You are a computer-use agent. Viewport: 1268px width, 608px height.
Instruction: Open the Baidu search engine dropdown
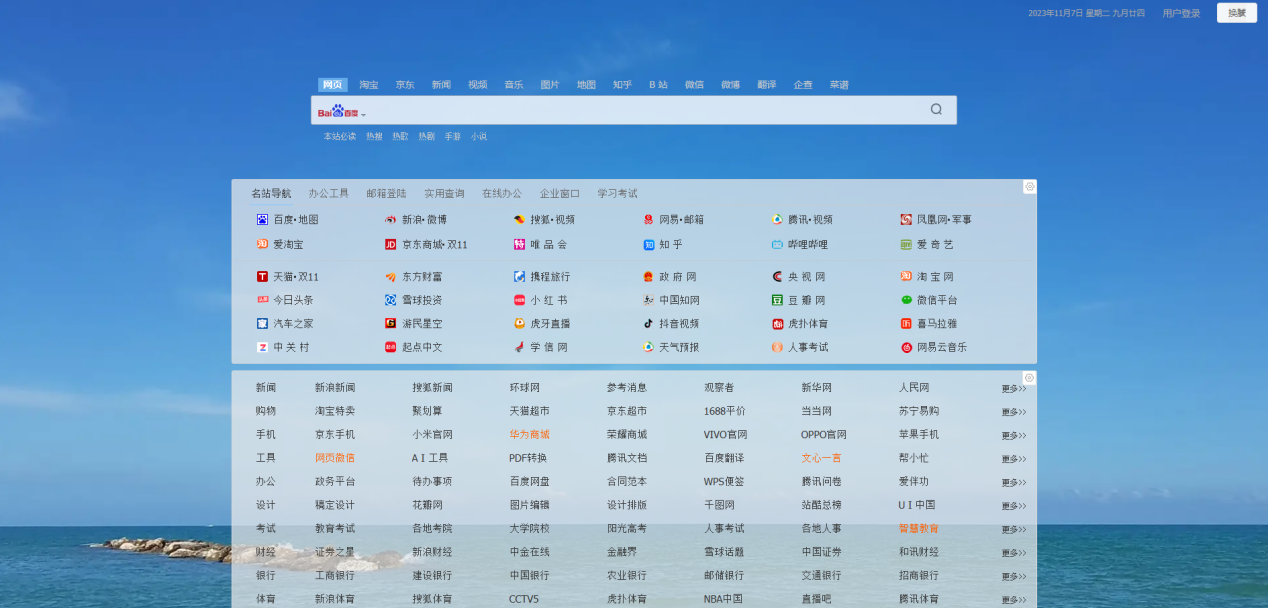[341, 112]
